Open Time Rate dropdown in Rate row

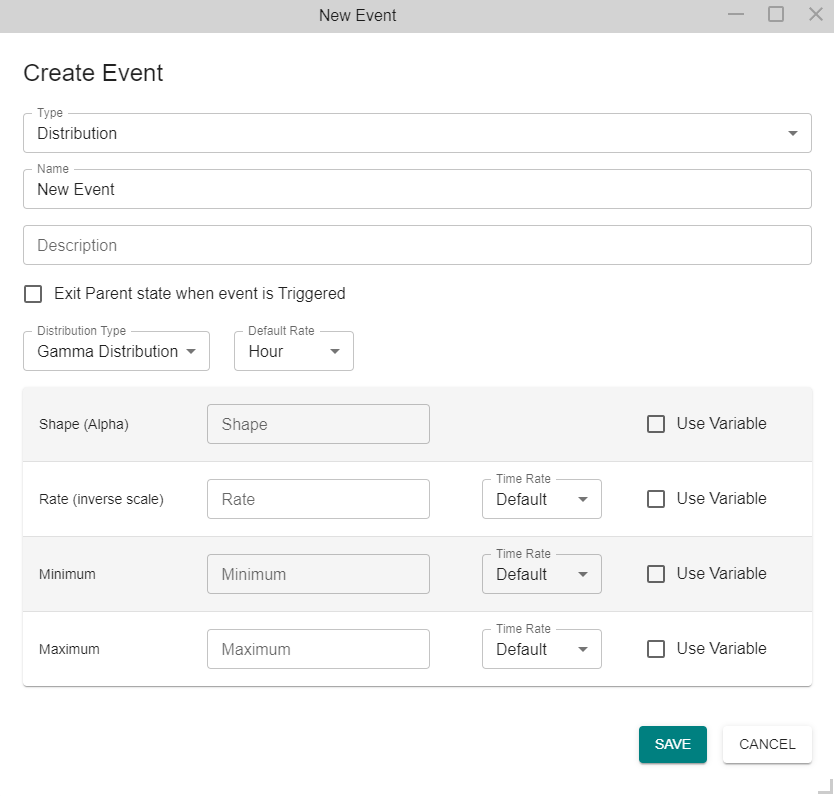tap(541, 499)
